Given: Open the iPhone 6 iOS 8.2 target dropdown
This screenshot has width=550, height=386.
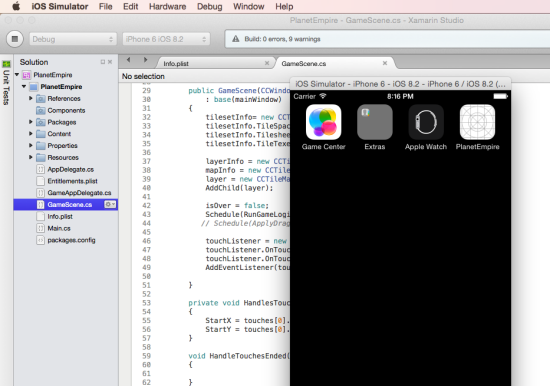Looking at the screenshot, I should [x=166, y=39].
